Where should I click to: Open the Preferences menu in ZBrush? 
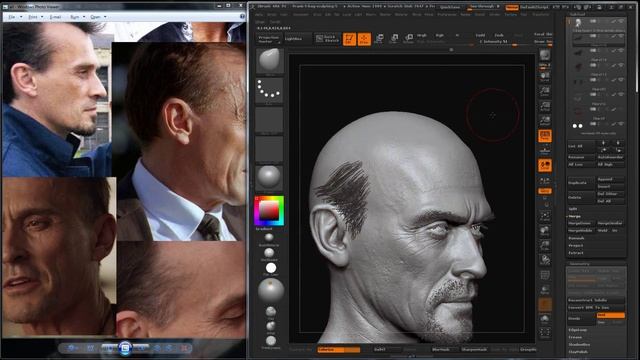tap(447, 14)
